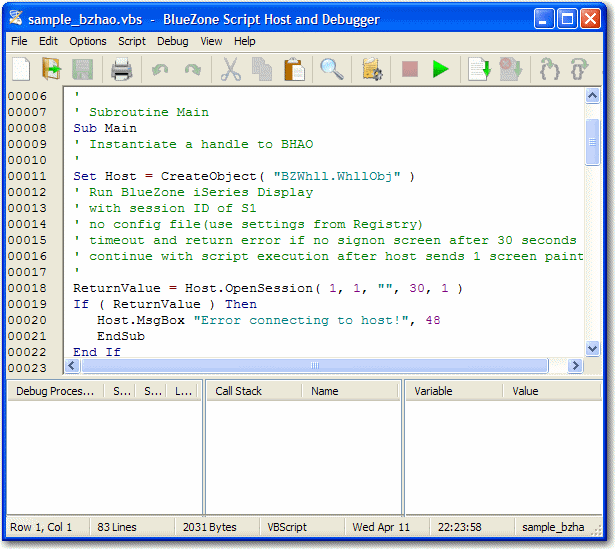This screenshot has height=549, width=615.
Task: Click the 'Error connecting to host!' string
Action: [301, 320]
